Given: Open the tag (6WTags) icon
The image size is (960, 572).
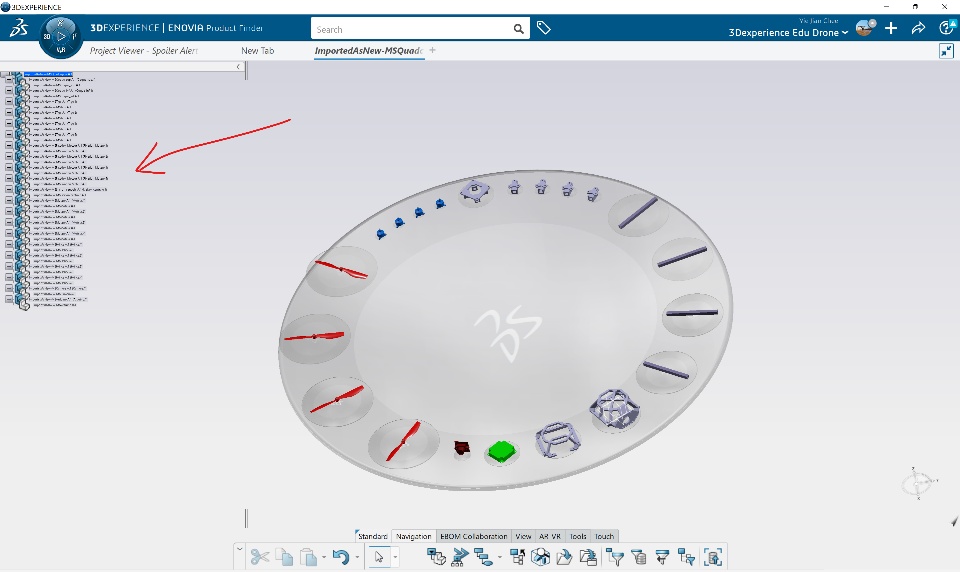Looking at the screenshot, I should (544, 28).
